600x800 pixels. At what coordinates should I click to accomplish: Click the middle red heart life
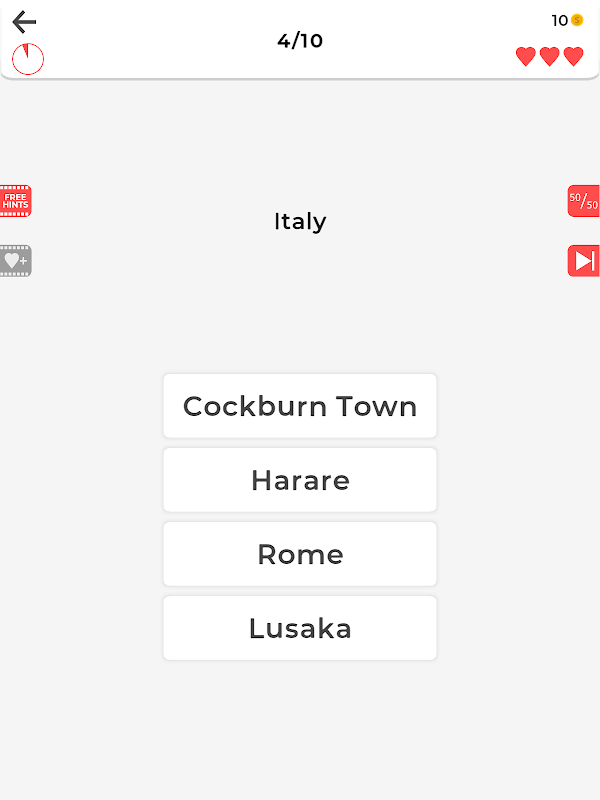point(549,57)
